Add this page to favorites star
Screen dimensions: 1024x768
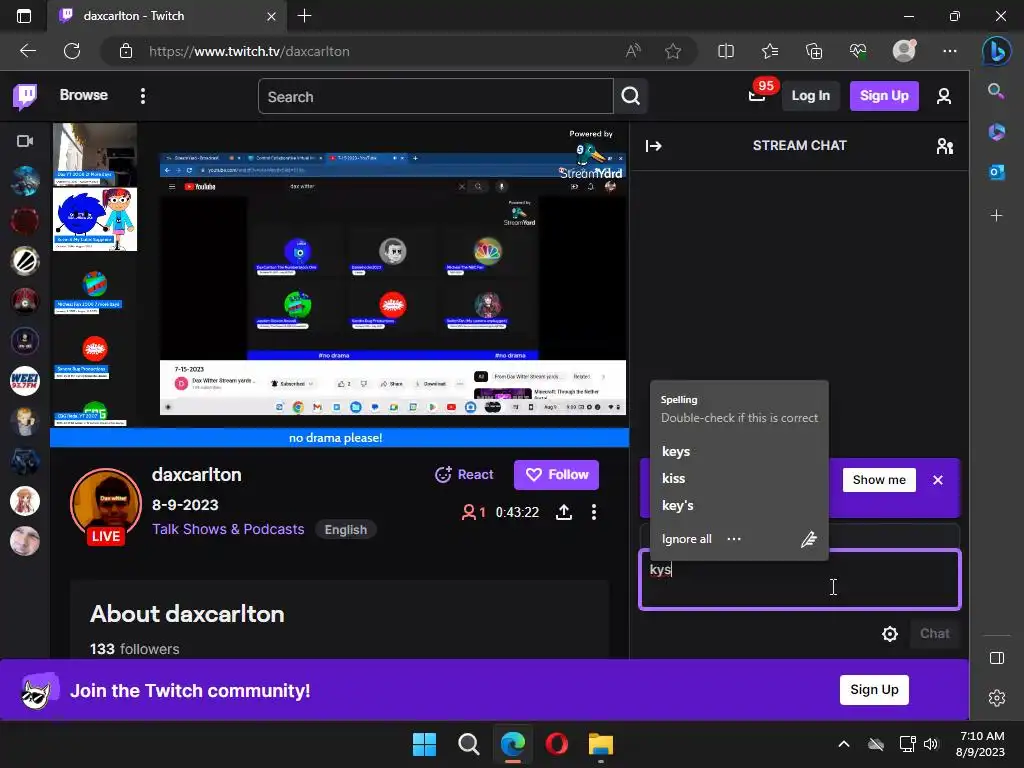click(673, 51)
